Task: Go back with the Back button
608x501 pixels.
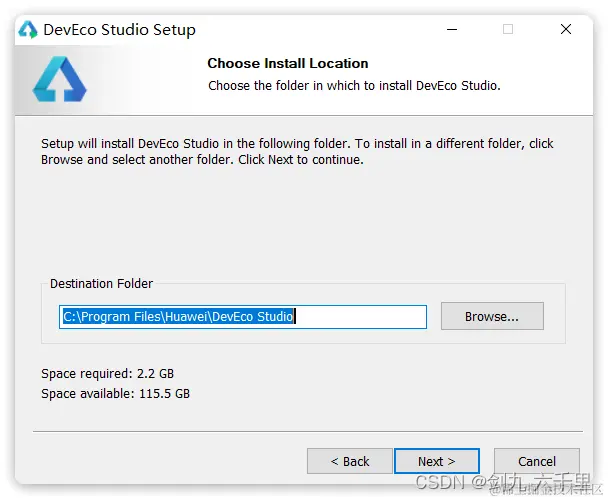Action: [x=350, y=461]
